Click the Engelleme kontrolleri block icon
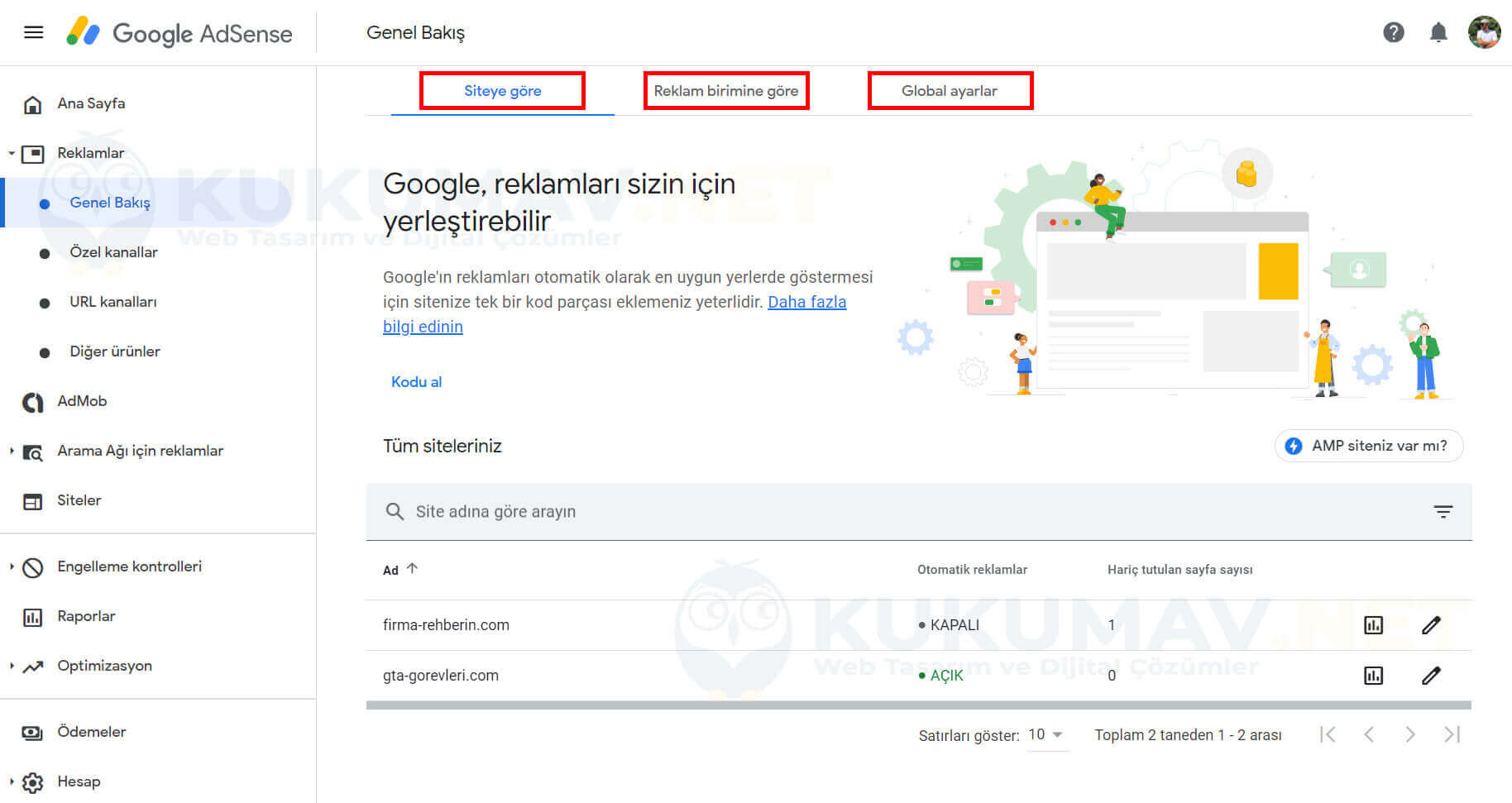 point(32,568)
